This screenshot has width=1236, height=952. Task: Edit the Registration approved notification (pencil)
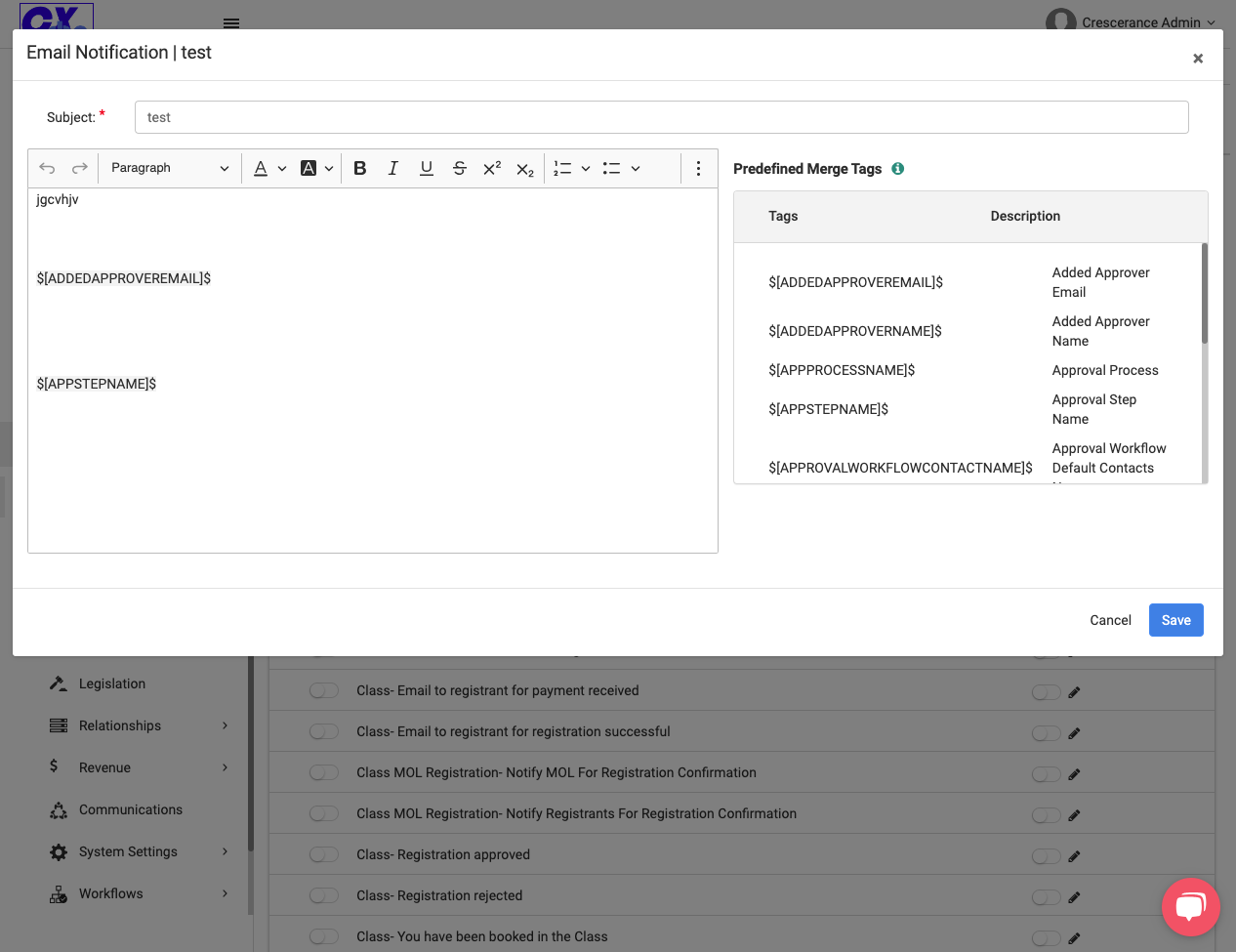(1074, 856)
